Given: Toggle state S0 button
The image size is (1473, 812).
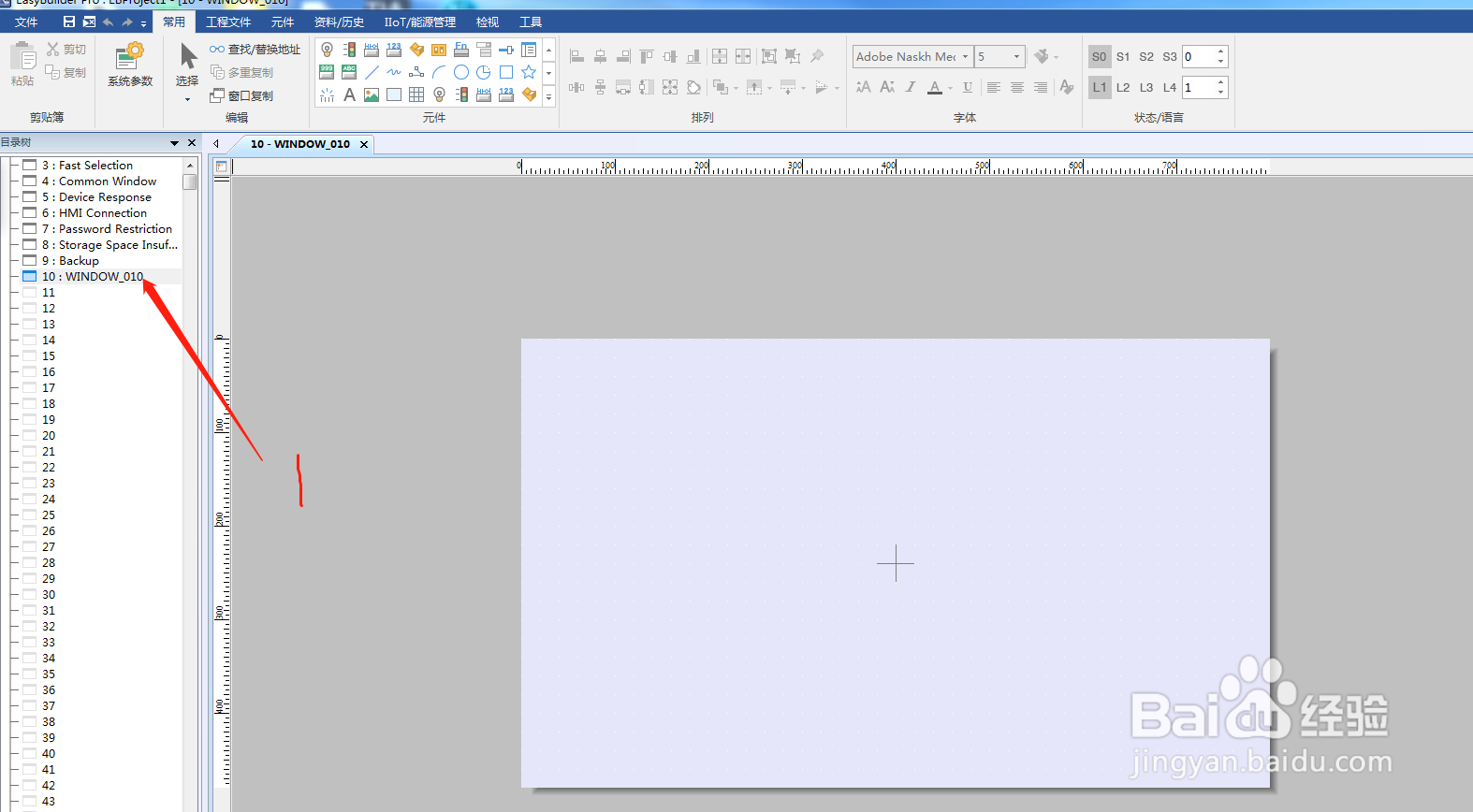Looking at the screenshot, I should tap(1100, 56).
